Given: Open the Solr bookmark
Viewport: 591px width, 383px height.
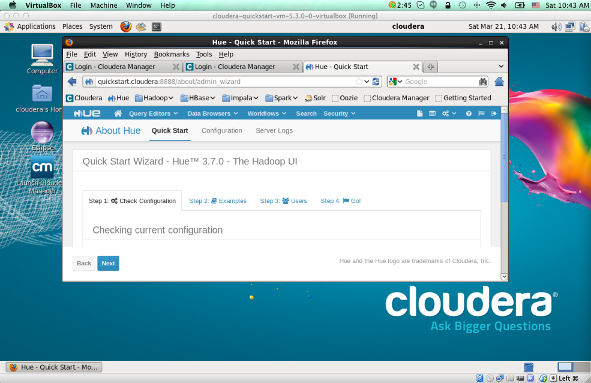Looking at the screenshot, I should [315, 98].
